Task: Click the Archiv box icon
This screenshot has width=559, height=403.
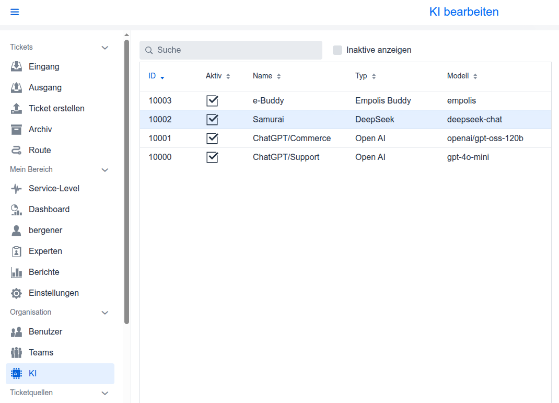Action: [x=16, y=129]
